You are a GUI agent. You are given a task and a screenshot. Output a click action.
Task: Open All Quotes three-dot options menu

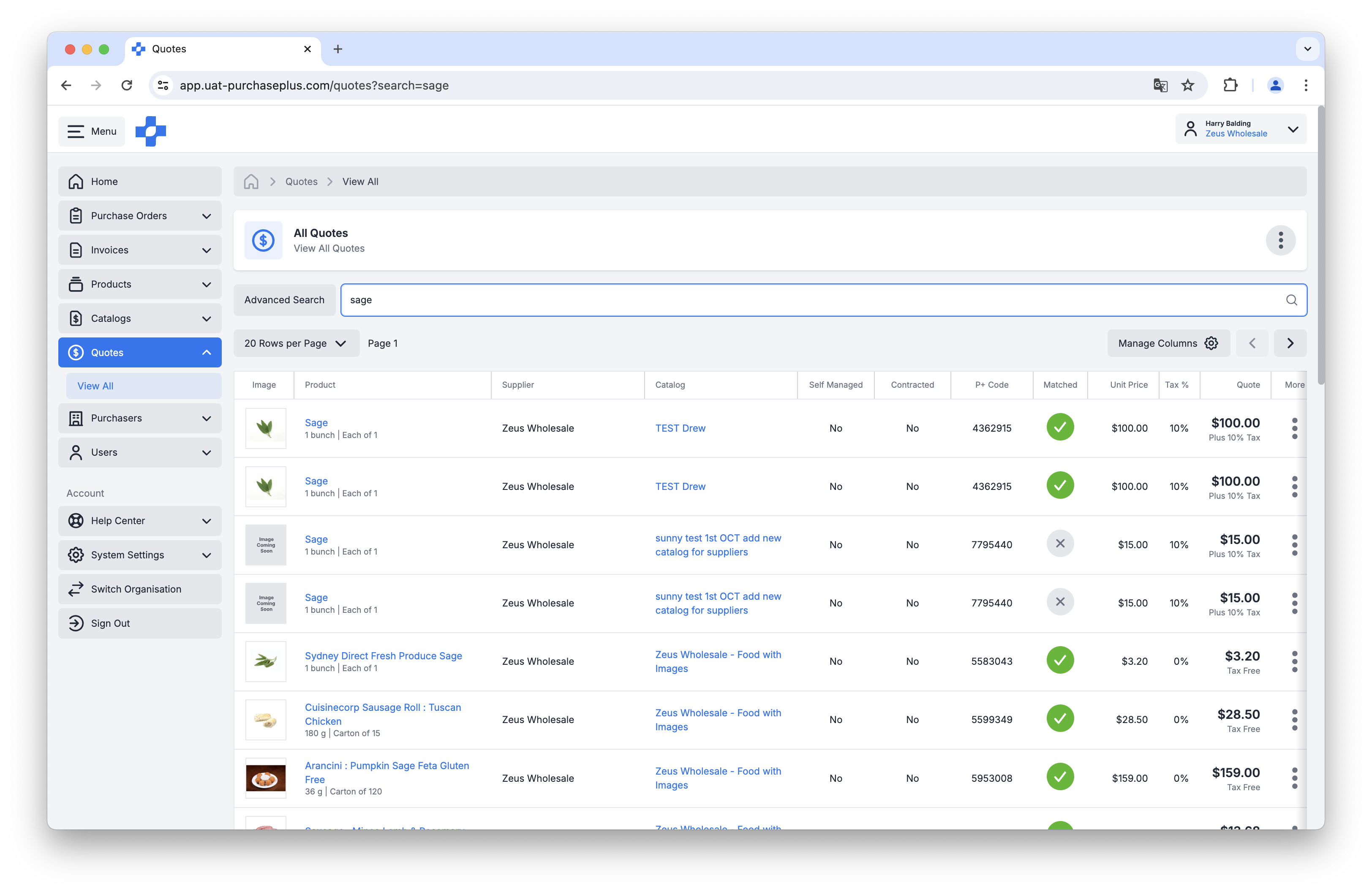[x=1280, y=240]
